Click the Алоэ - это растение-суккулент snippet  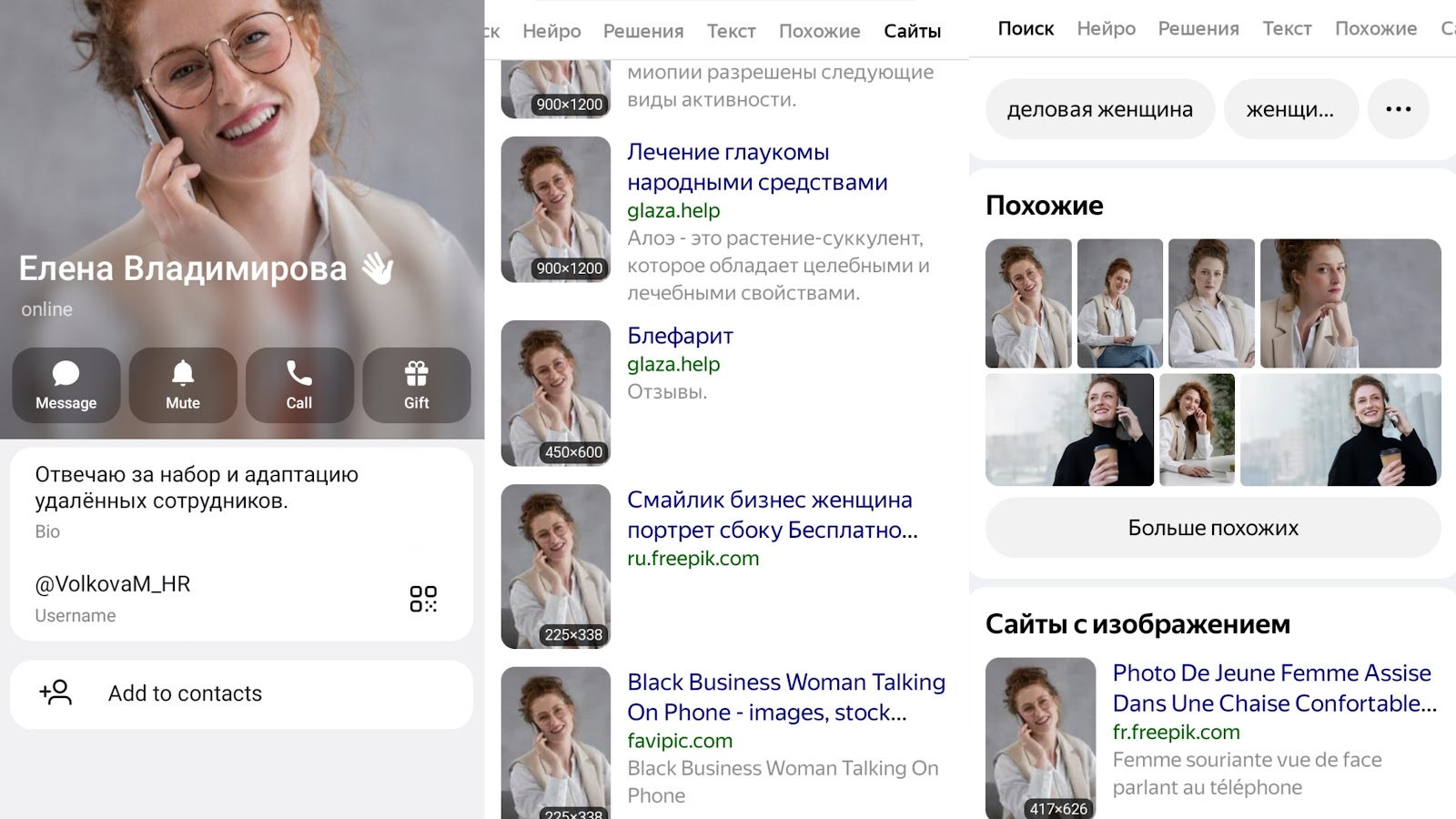point(778,266)
